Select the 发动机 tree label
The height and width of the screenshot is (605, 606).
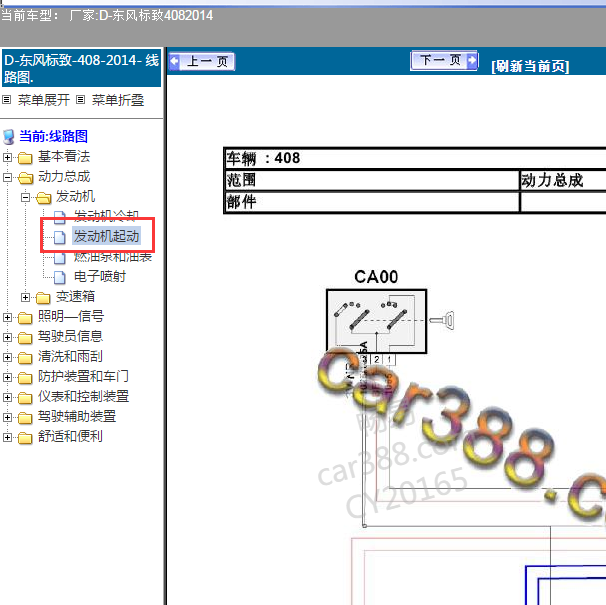[75, 196]
